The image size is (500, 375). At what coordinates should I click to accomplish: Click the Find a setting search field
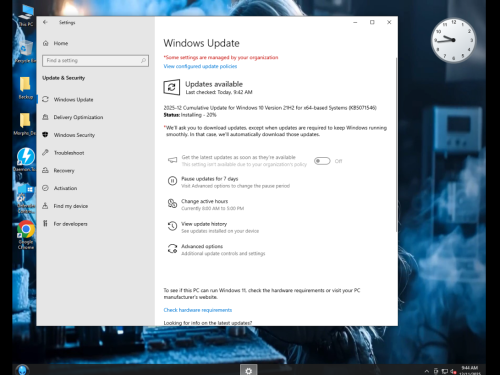point(95,61)
